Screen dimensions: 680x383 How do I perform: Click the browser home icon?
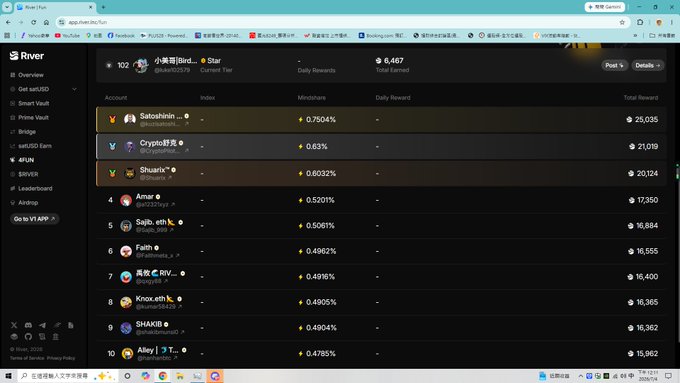[46, 22]
